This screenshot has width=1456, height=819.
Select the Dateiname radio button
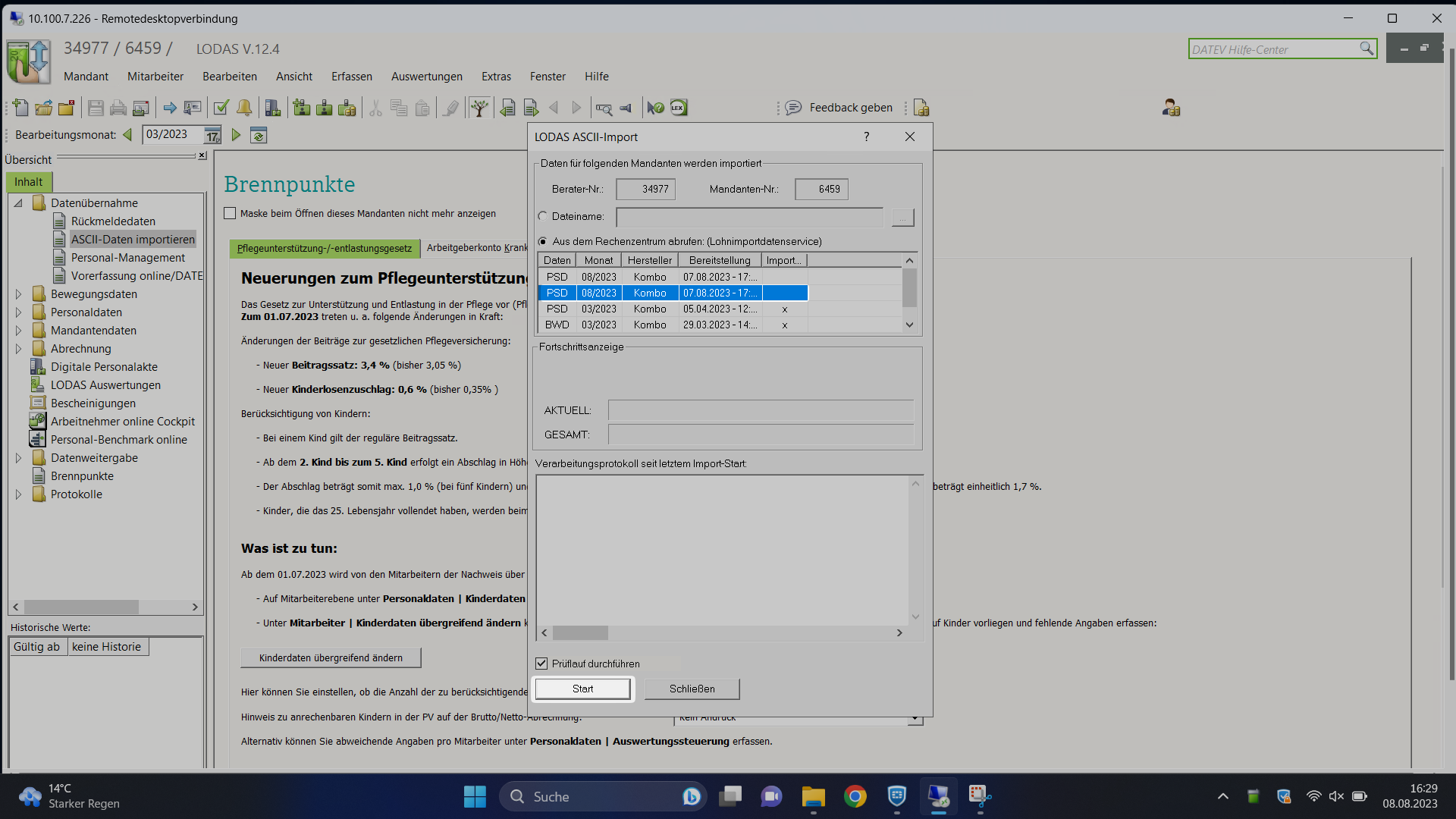[543, 217]
